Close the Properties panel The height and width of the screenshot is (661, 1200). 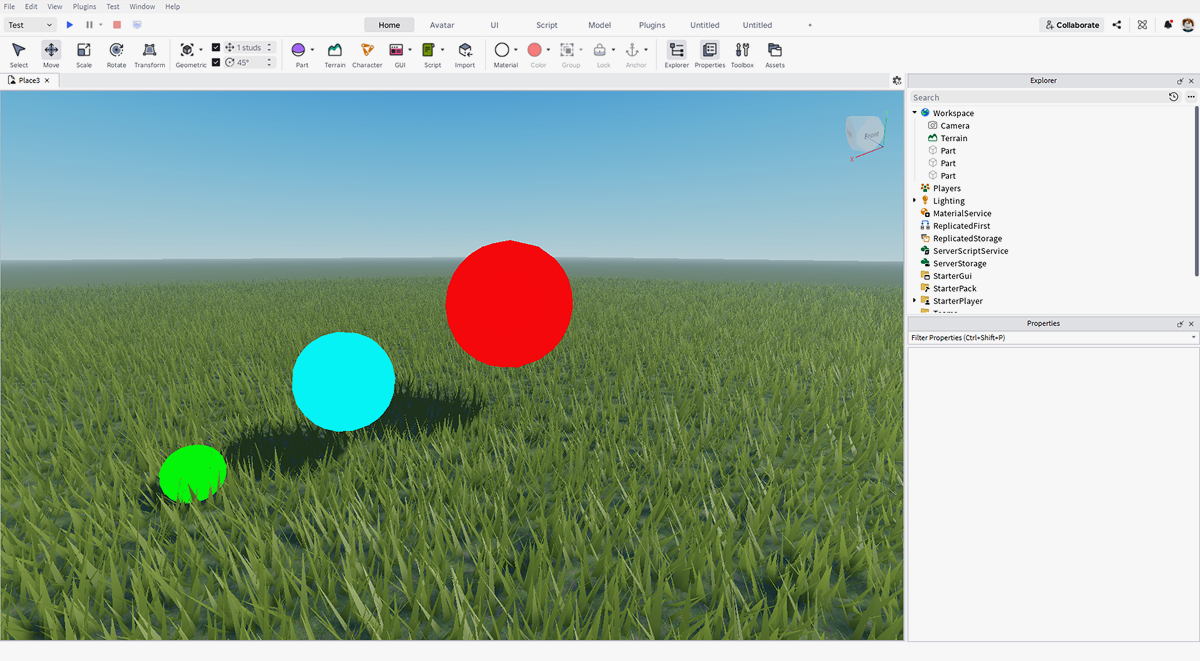tap(1191, 324)
